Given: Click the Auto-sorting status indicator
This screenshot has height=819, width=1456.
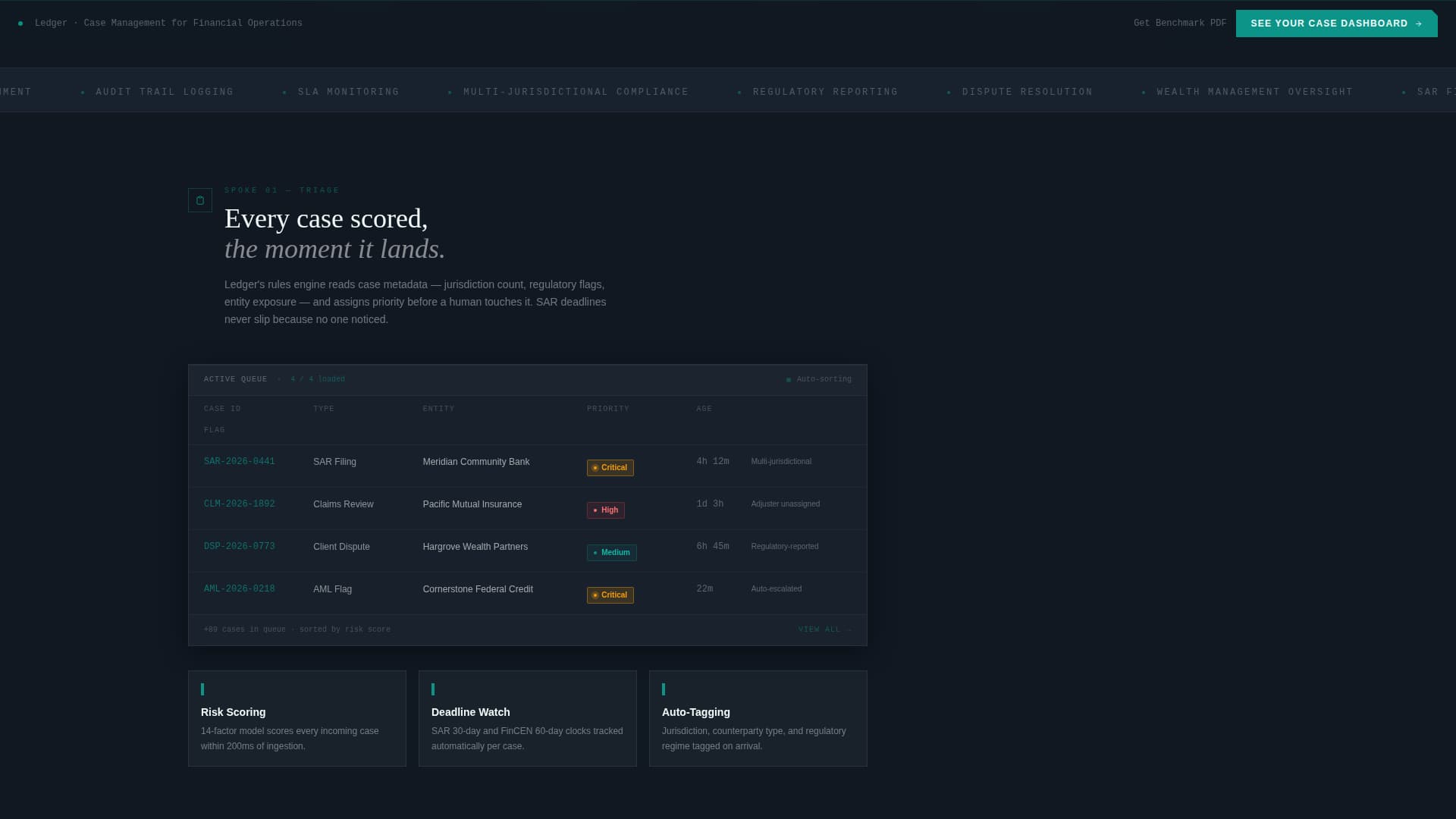Looking at the screenshot, I should click(x=819, y=380).
